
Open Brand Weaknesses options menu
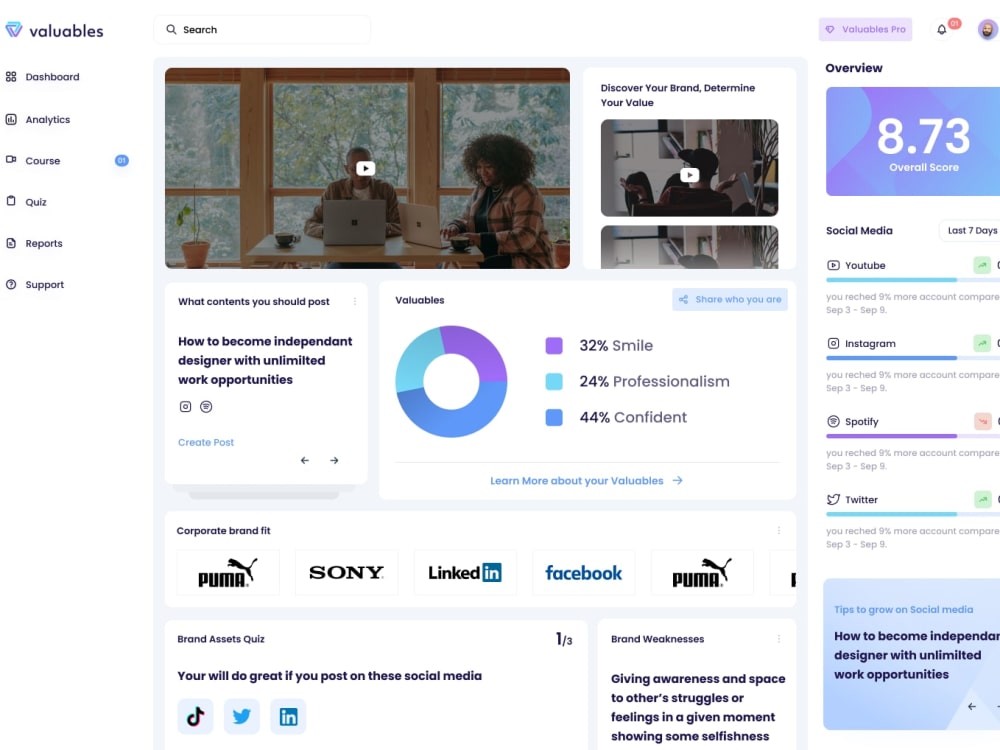tap(779, 638)
